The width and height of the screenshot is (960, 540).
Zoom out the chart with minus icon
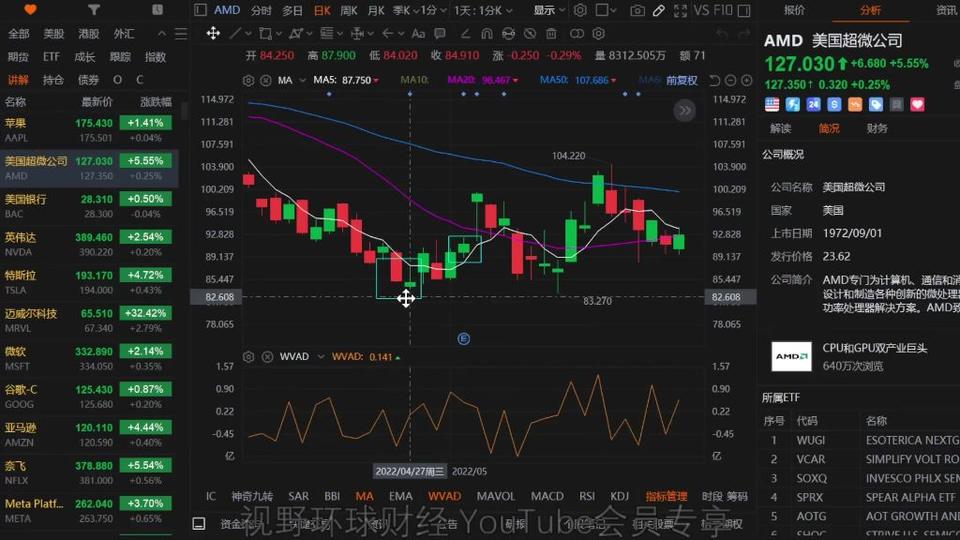[730, 80]
